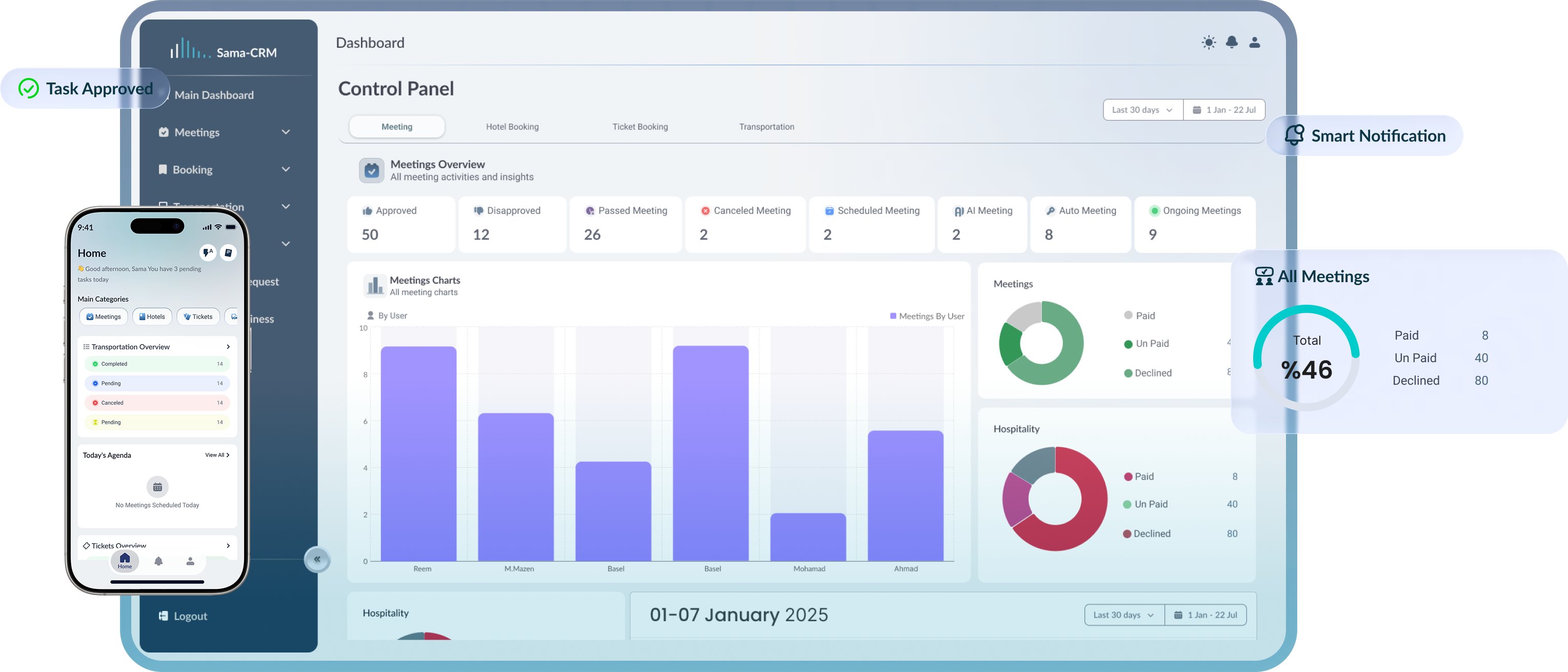Expand the Booking sidebar menu chevron
Viewport: 1568px width, 672px height.
tap(286, 169)
